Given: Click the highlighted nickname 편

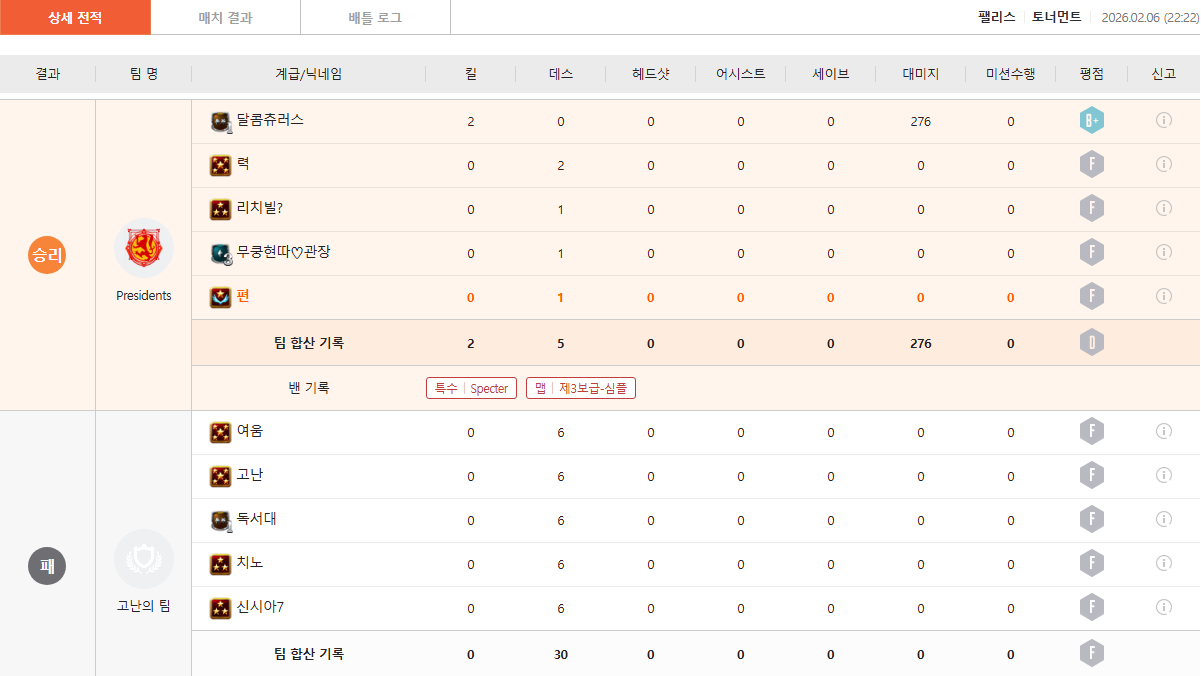Looking at the screenshot, I should [x=243, y=296].
